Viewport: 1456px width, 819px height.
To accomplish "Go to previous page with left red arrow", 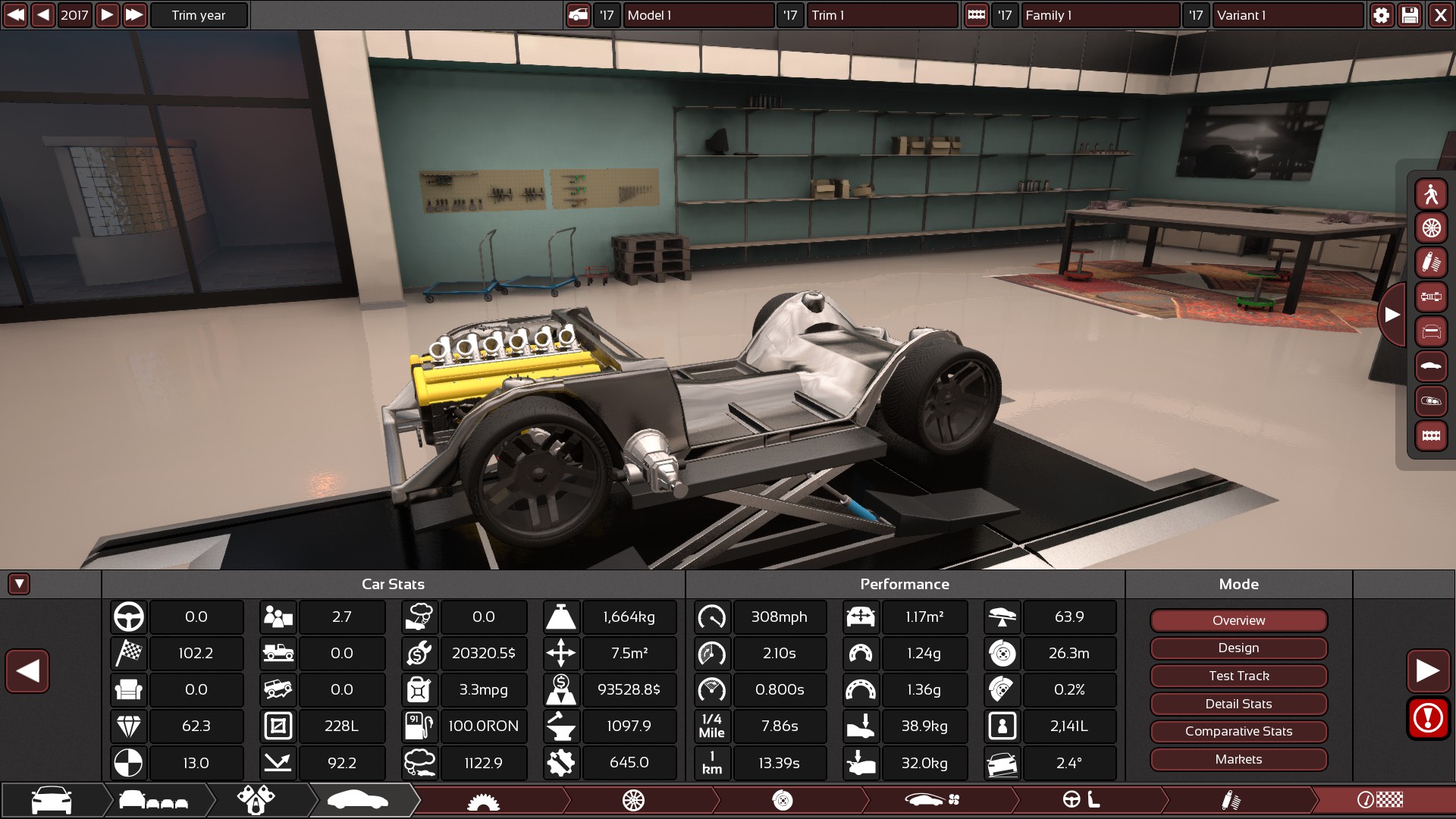I will coord(27,671).
